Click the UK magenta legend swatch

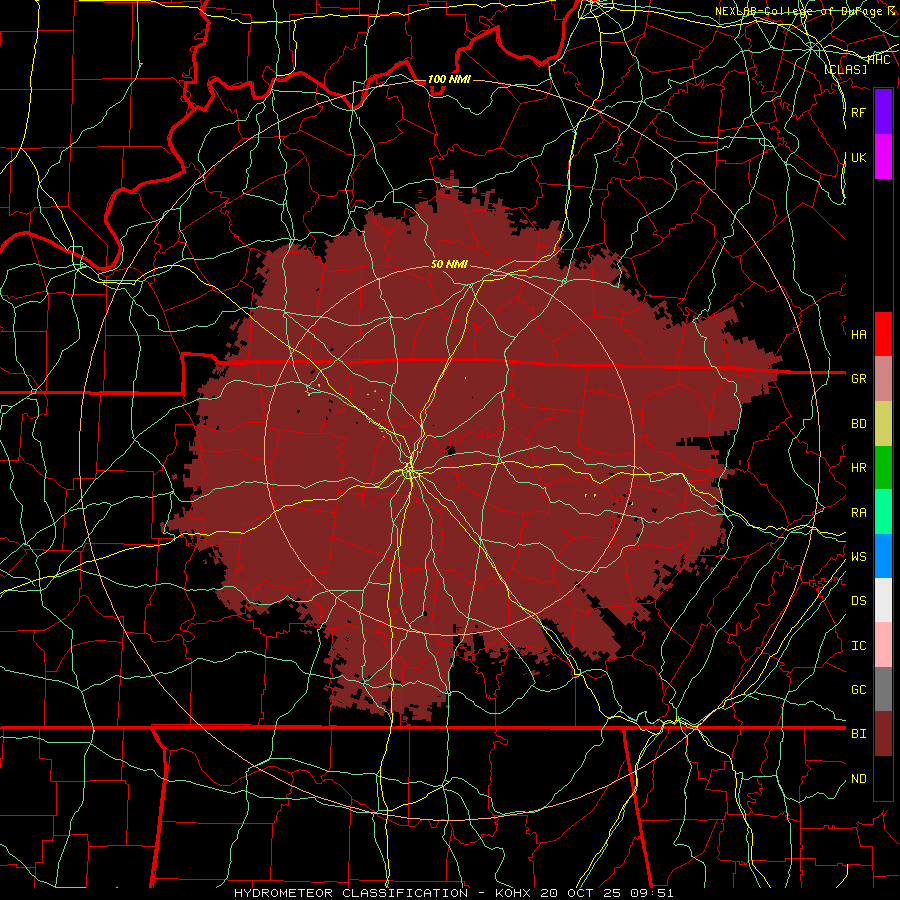(883, 157)
